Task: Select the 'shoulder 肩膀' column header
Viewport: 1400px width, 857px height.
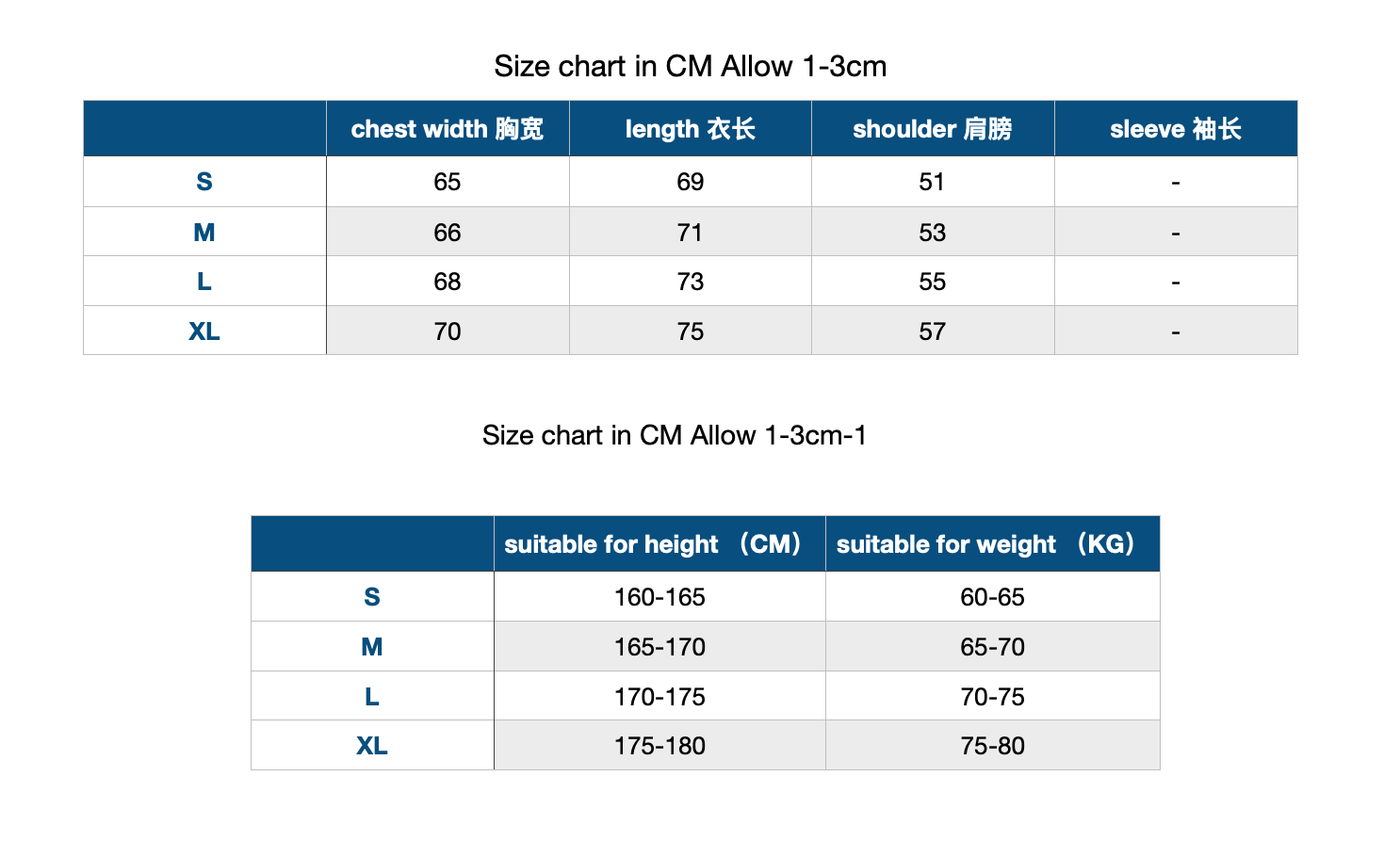Action: pyautogui.click(x=932, y=129)
